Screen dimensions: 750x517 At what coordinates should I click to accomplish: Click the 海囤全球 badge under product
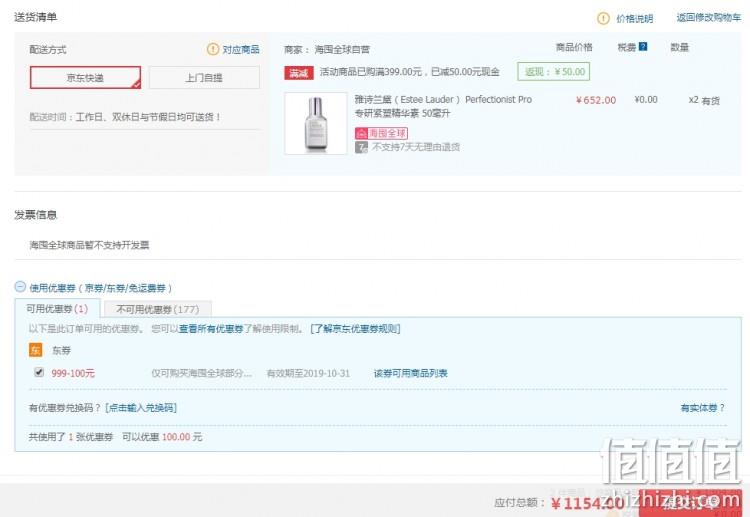point(381,133)
